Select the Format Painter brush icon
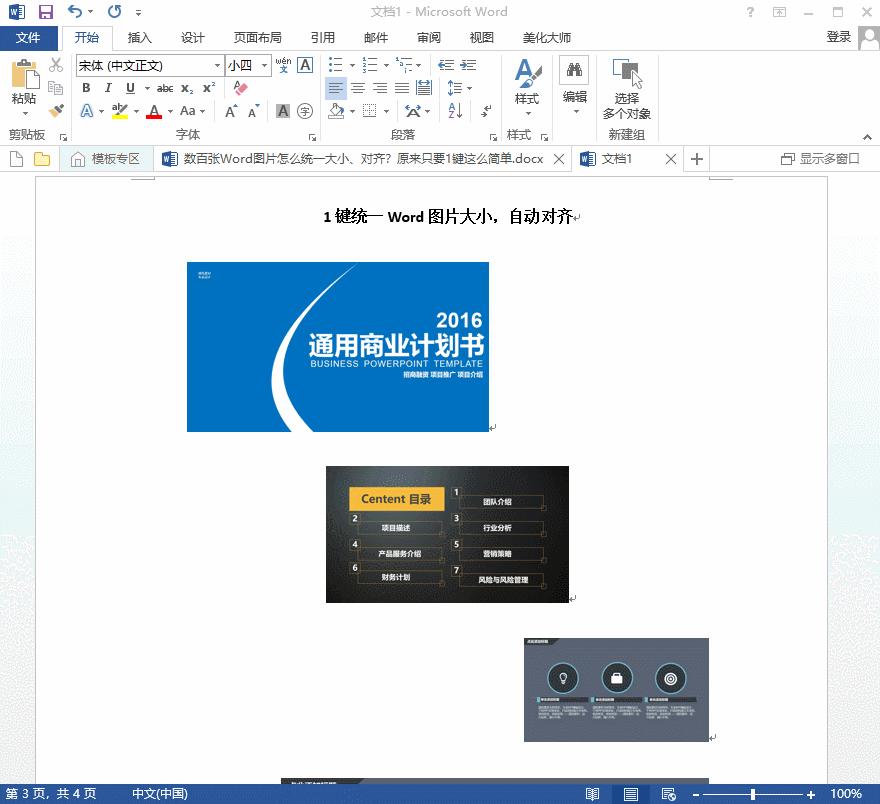The height and width of the screenshot is (804, 880). [57, 110]
